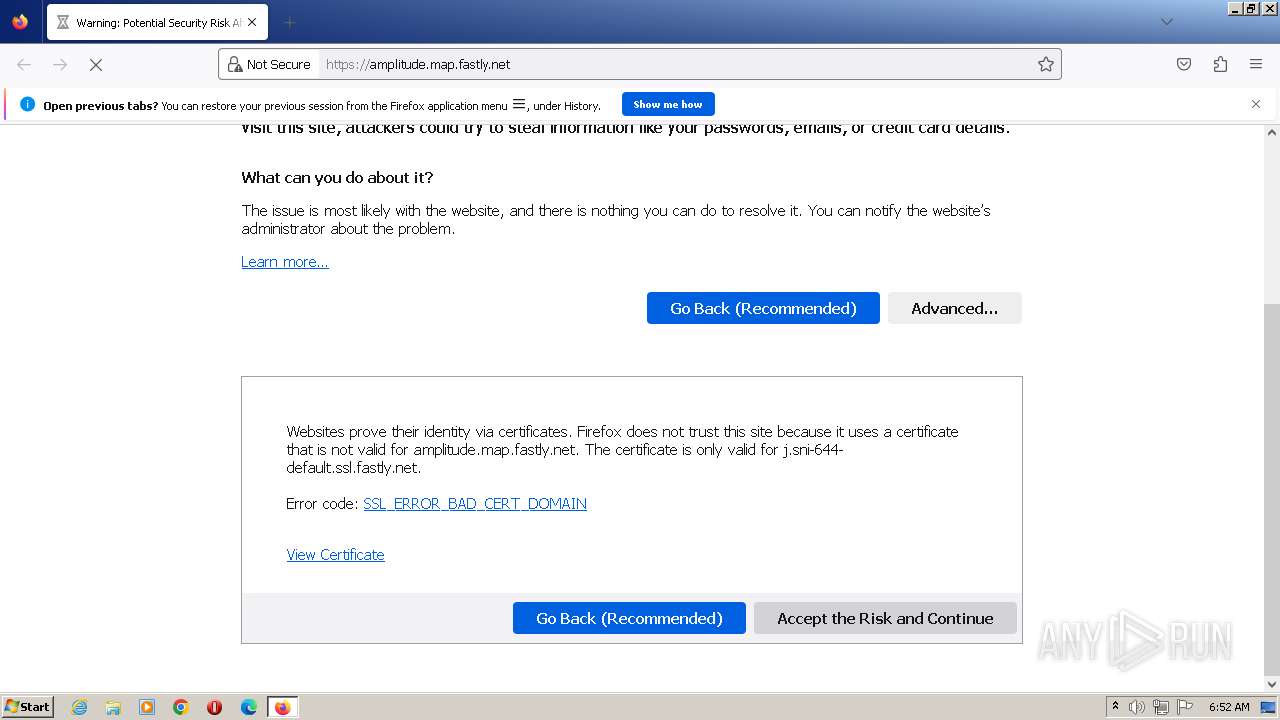This screenshot has height=720, width=1280.
Task: Launch Internet Explorer from taskbar
Action: 79,707
